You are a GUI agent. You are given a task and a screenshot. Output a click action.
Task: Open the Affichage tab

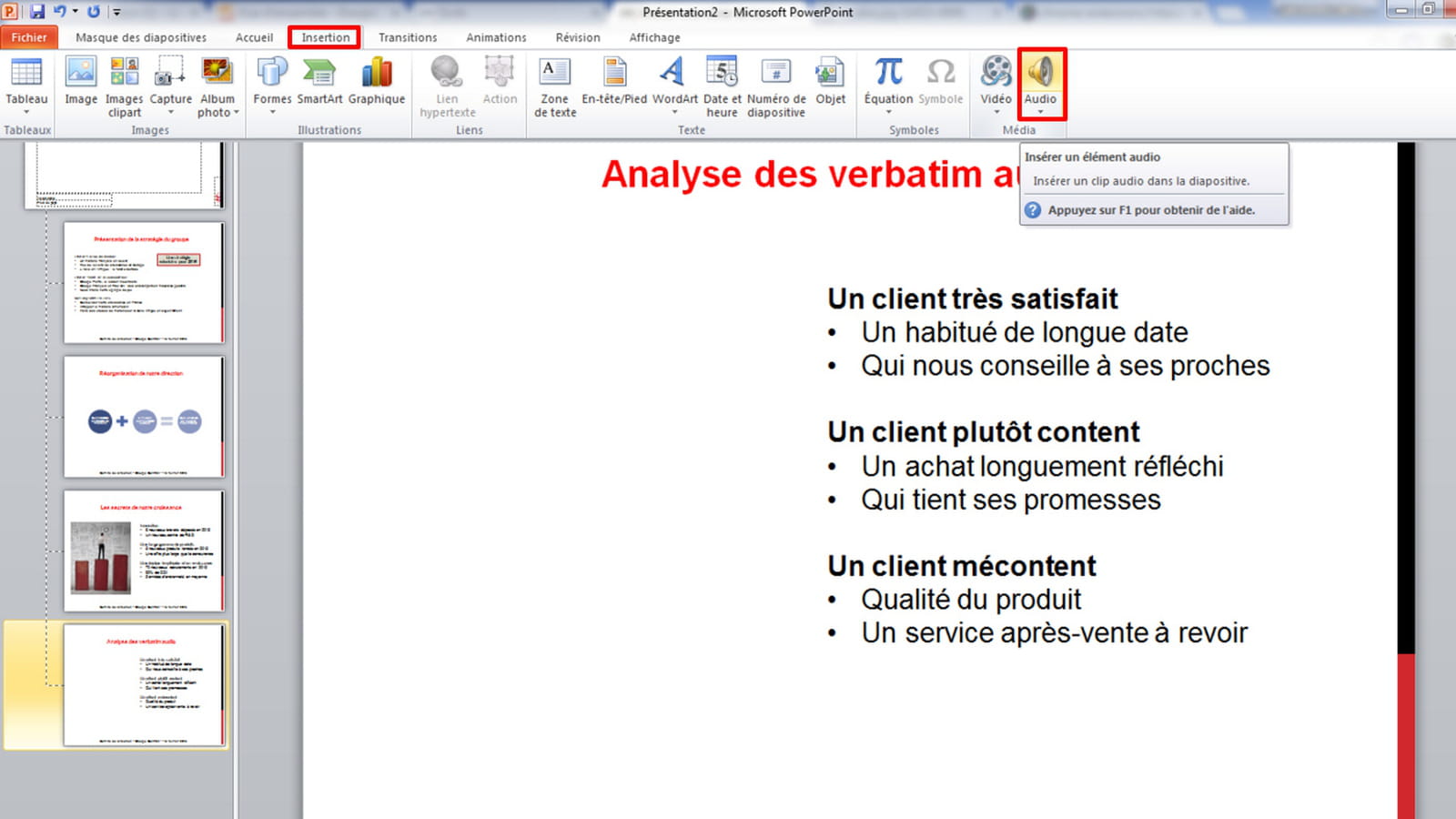[x=654, y=37]
